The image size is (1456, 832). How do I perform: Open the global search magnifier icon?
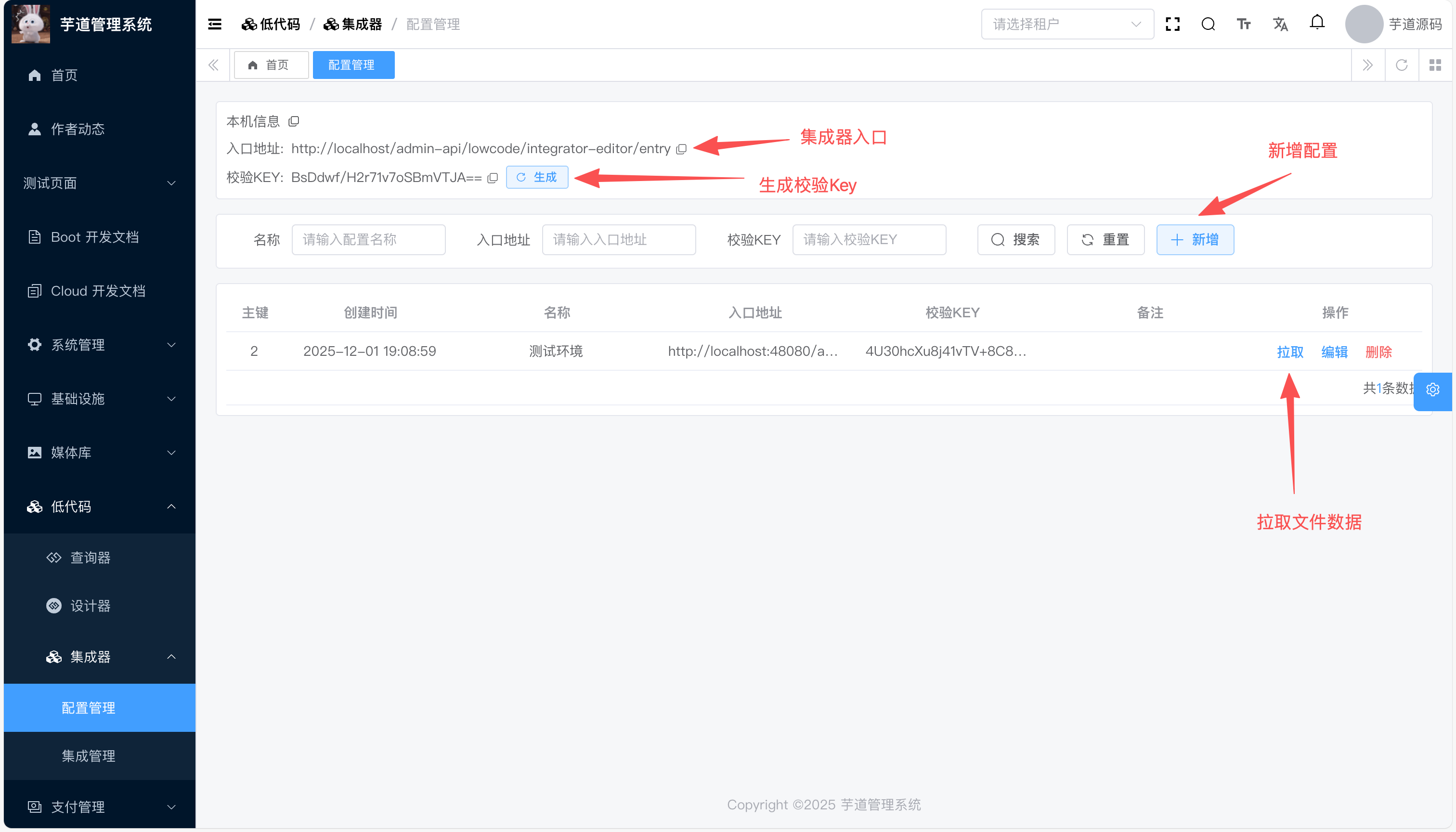[x=1208, y=24]
